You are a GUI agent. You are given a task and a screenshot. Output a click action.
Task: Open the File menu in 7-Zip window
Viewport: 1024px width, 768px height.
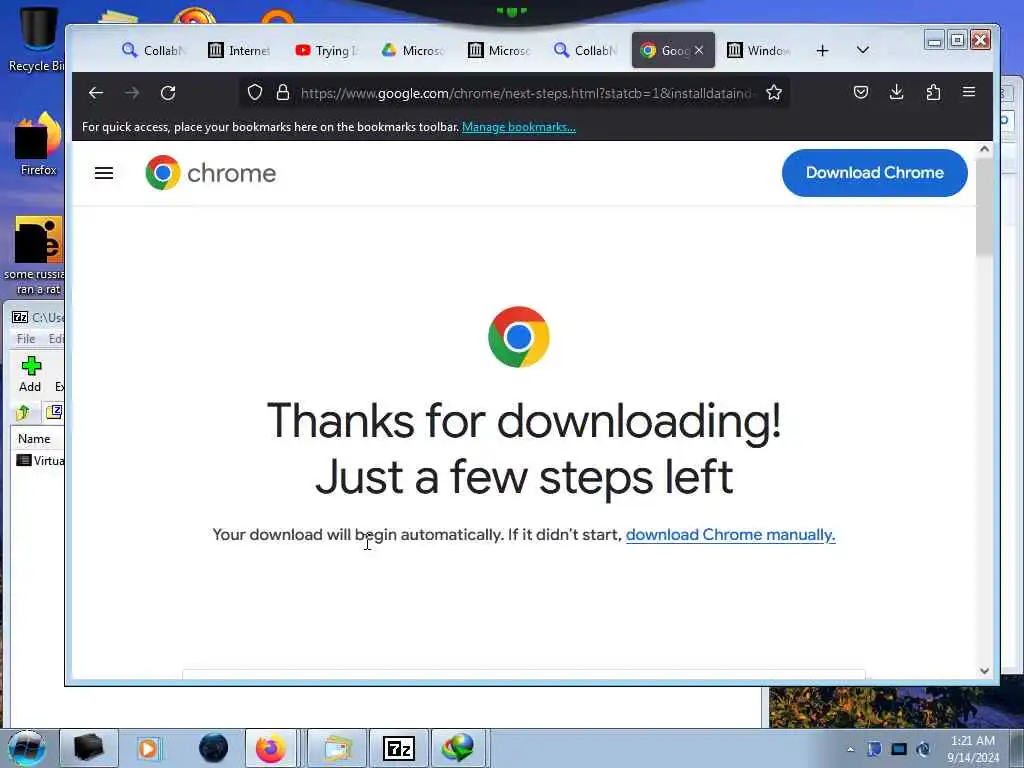coord(26,339)
